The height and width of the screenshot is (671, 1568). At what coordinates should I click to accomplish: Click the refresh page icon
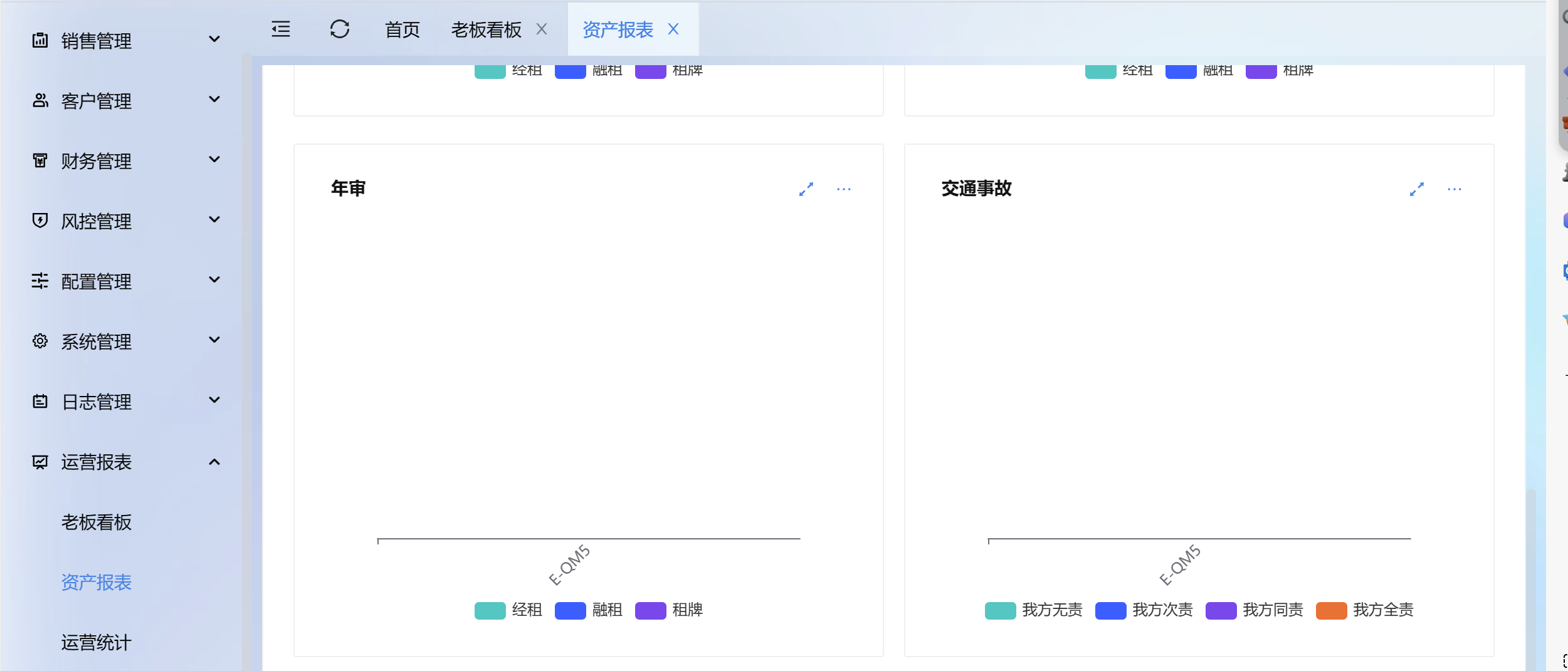tap(339, 29)
